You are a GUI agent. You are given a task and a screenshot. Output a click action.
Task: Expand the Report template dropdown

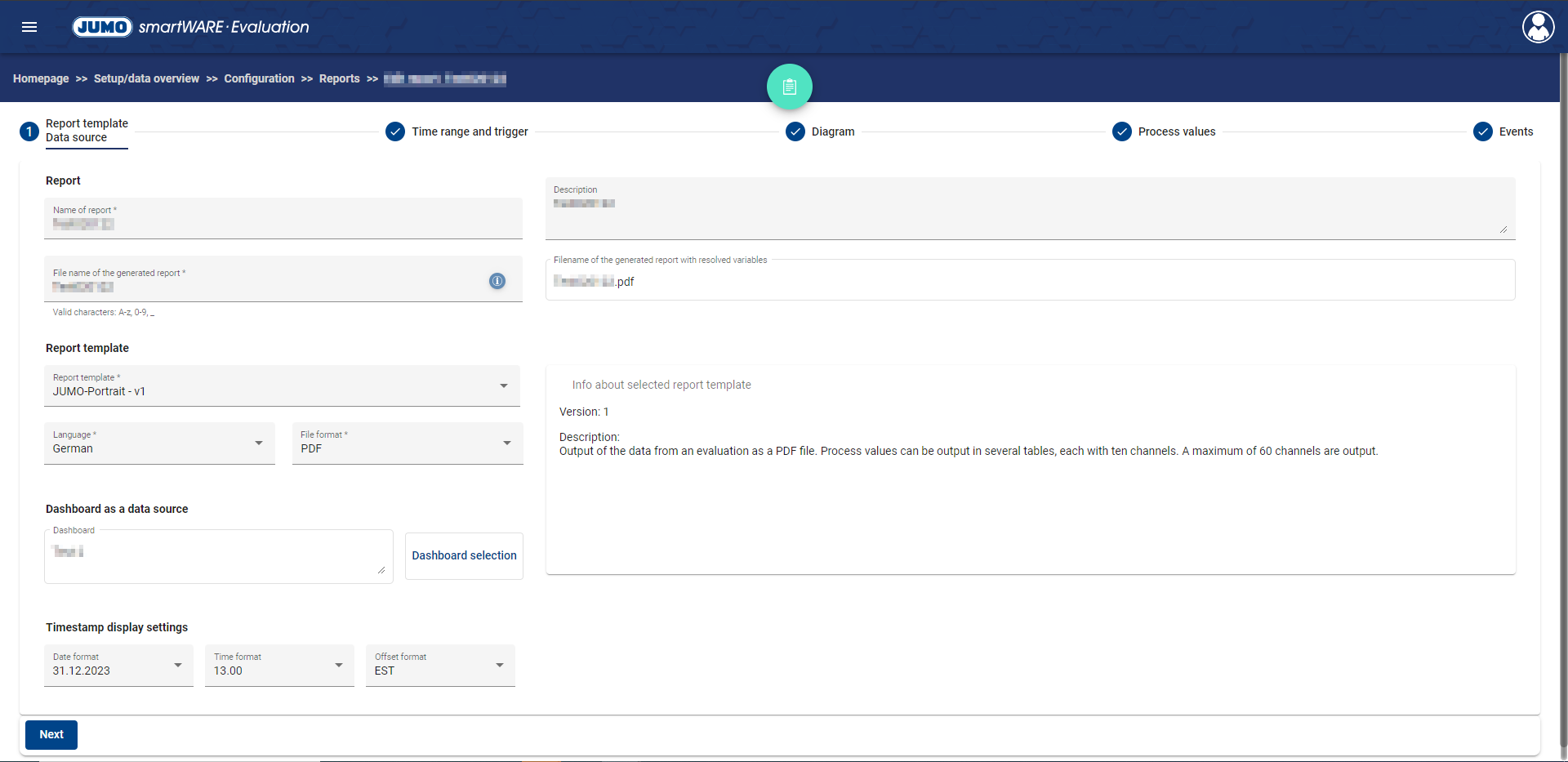[x=282, y=385]
